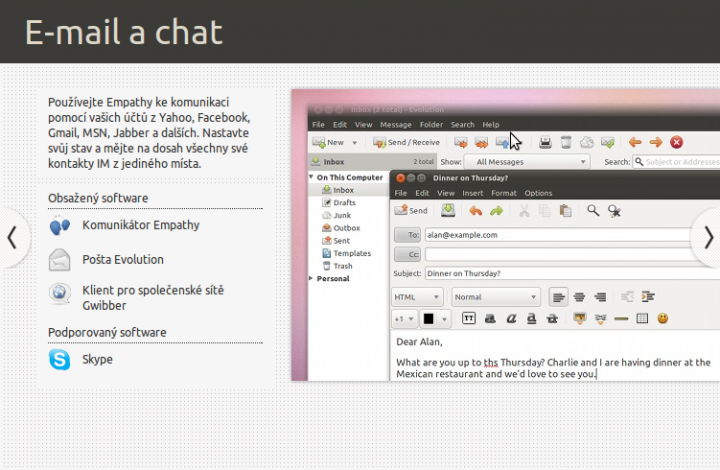
Task: Select Klient pro společenské sítě Gwibber text
Action: point(153,298)
